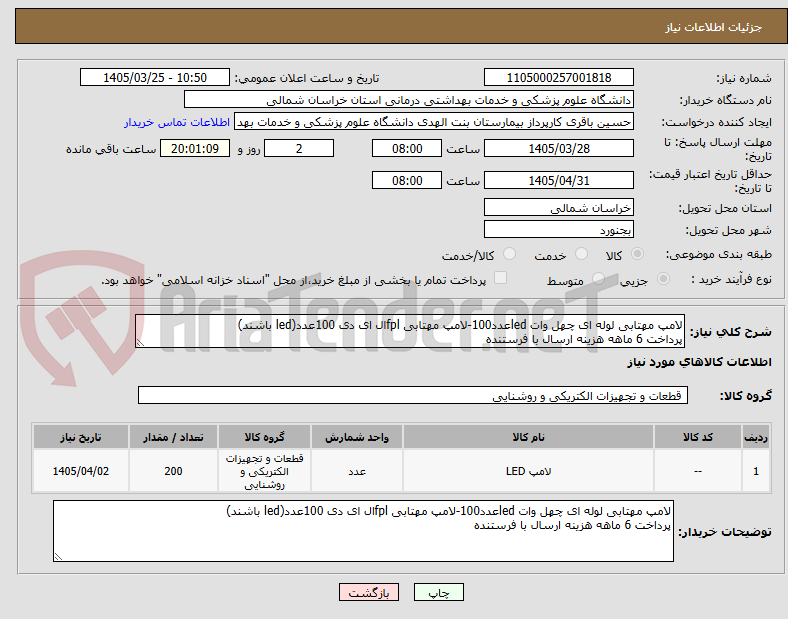Click the unit cell عدد

357,471
